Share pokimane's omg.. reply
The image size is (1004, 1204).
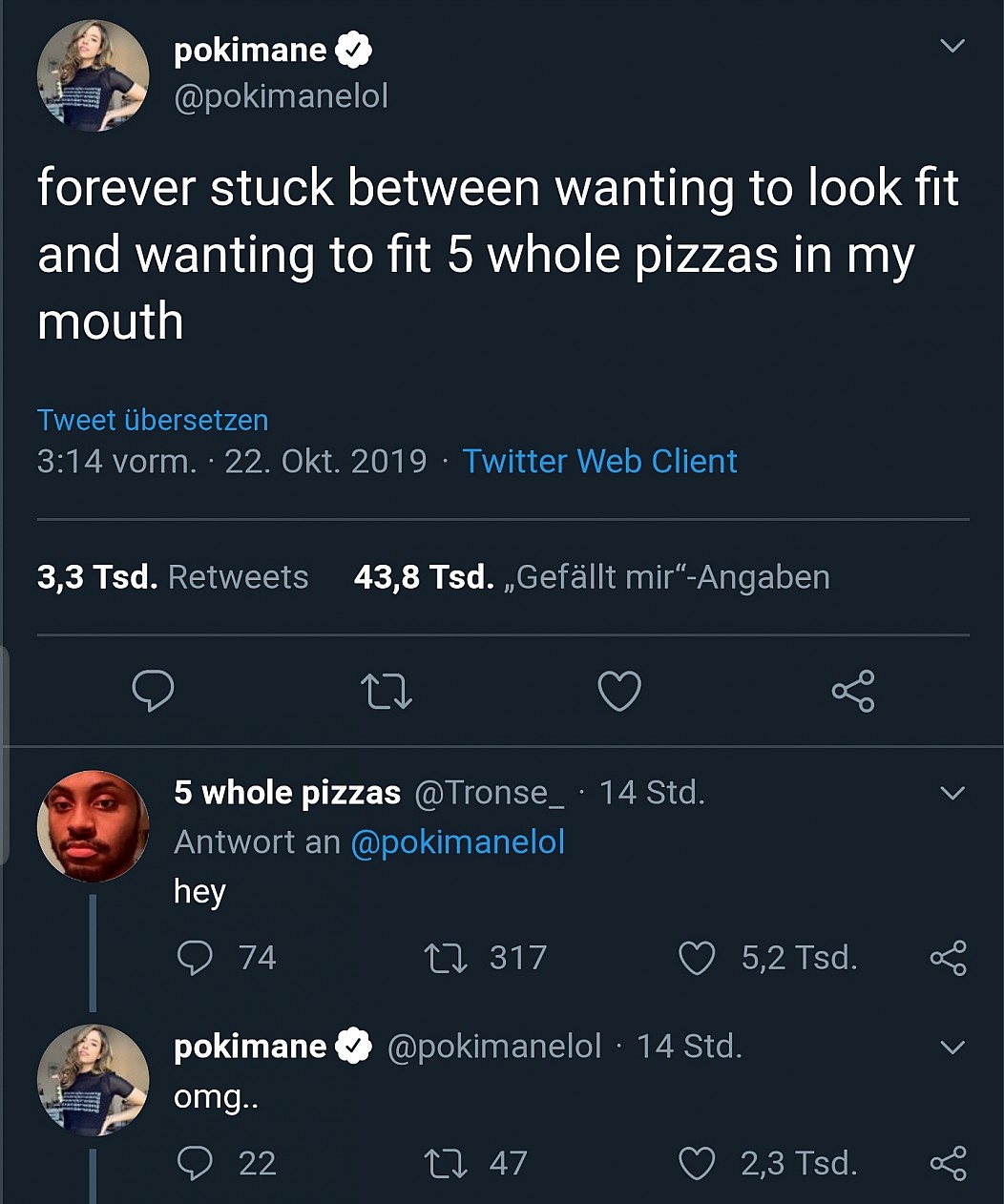(948, 1163)
